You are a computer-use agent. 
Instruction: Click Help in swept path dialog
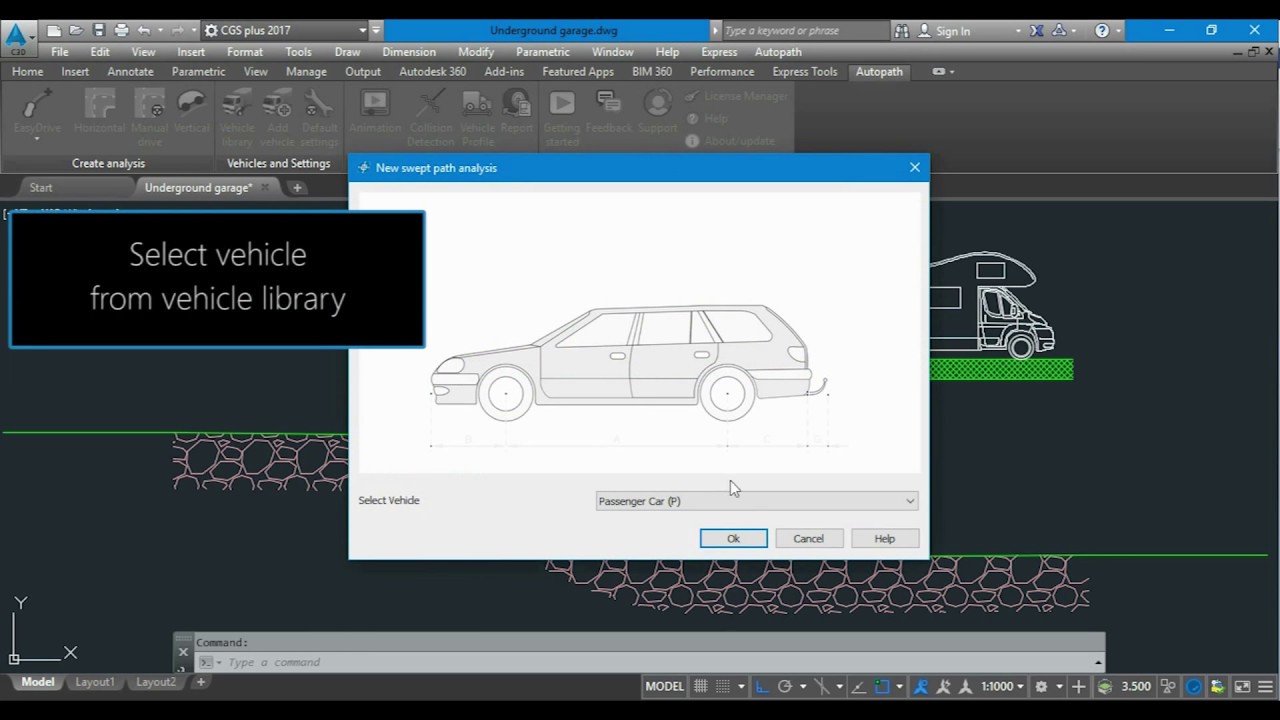(x=885, y=539)
